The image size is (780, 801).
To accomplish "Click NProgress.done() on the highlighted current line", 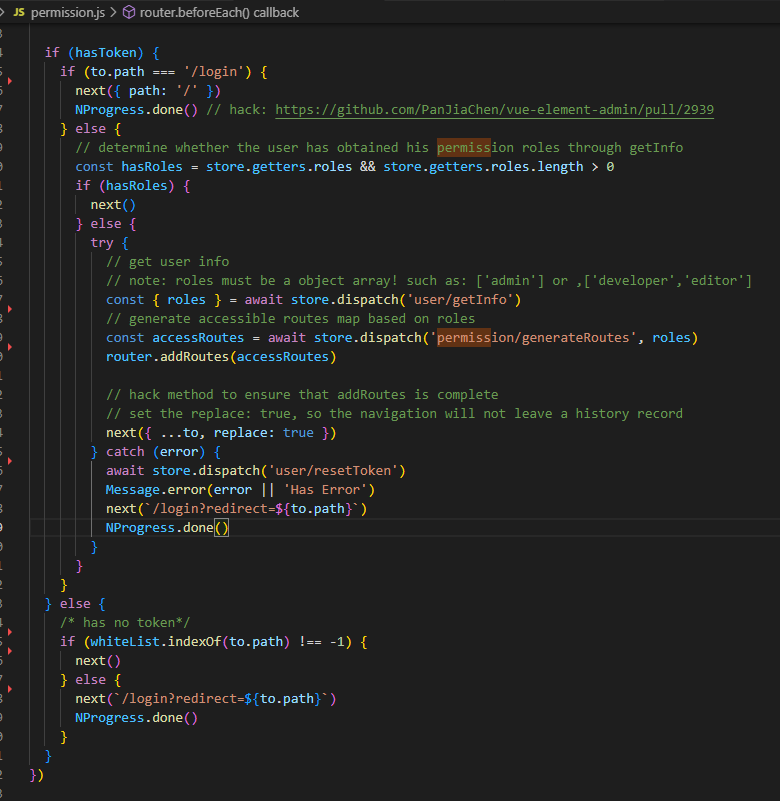I will (167, 528).
